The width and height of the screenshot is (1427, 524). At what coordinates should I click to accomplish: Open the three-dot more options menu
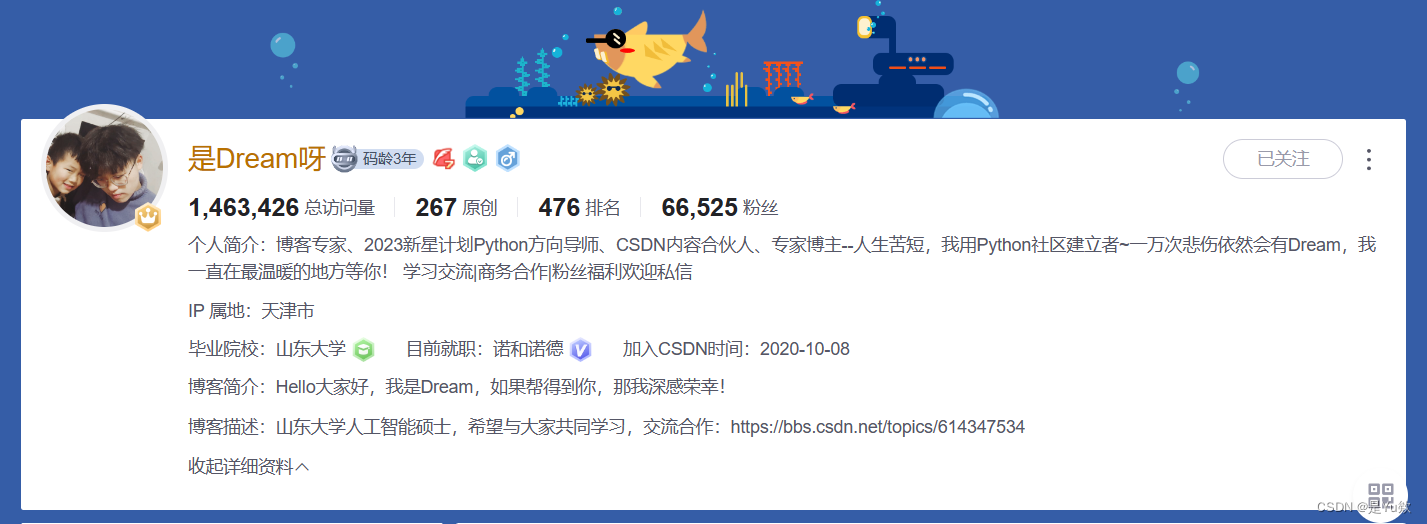click(1369, 159)
